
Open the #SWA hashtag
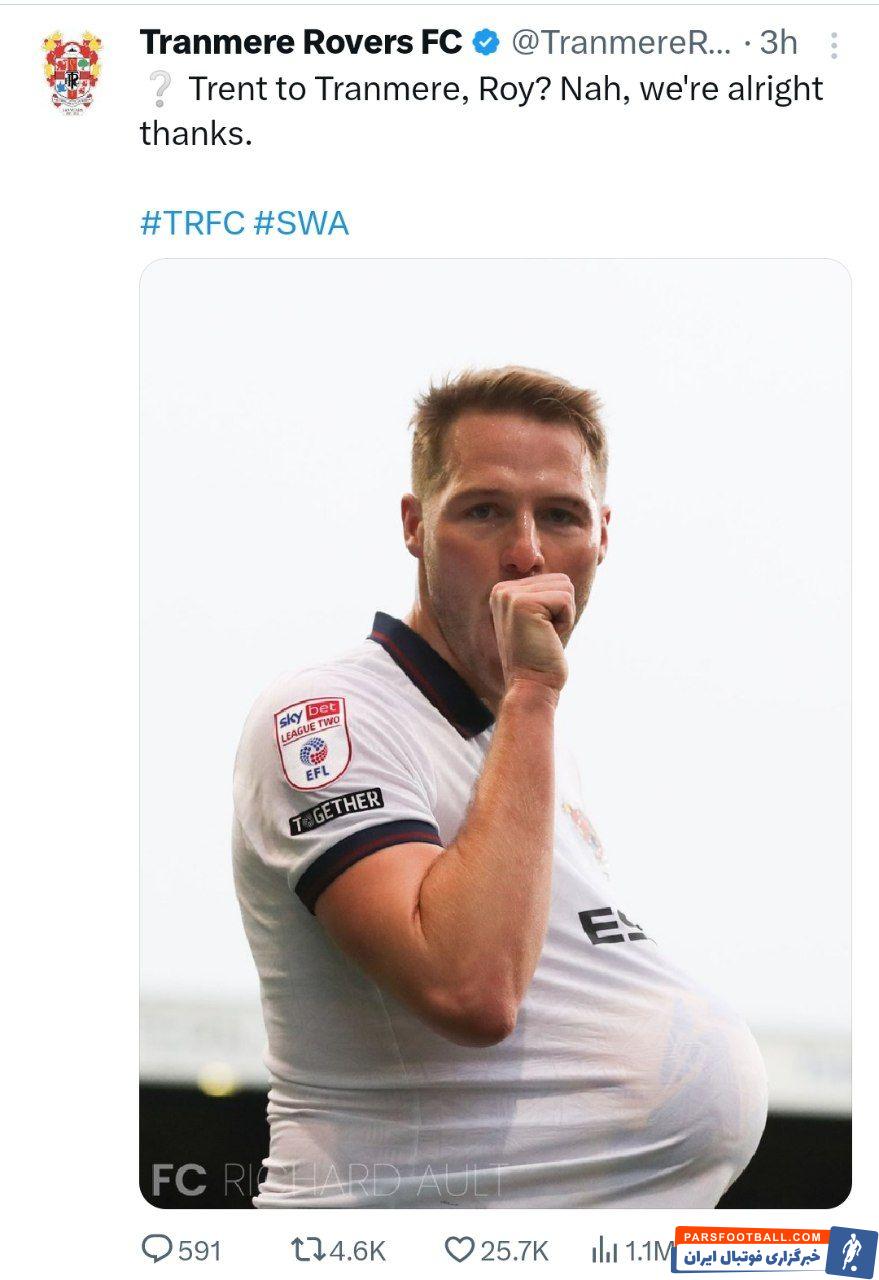[x=301, y=223]
